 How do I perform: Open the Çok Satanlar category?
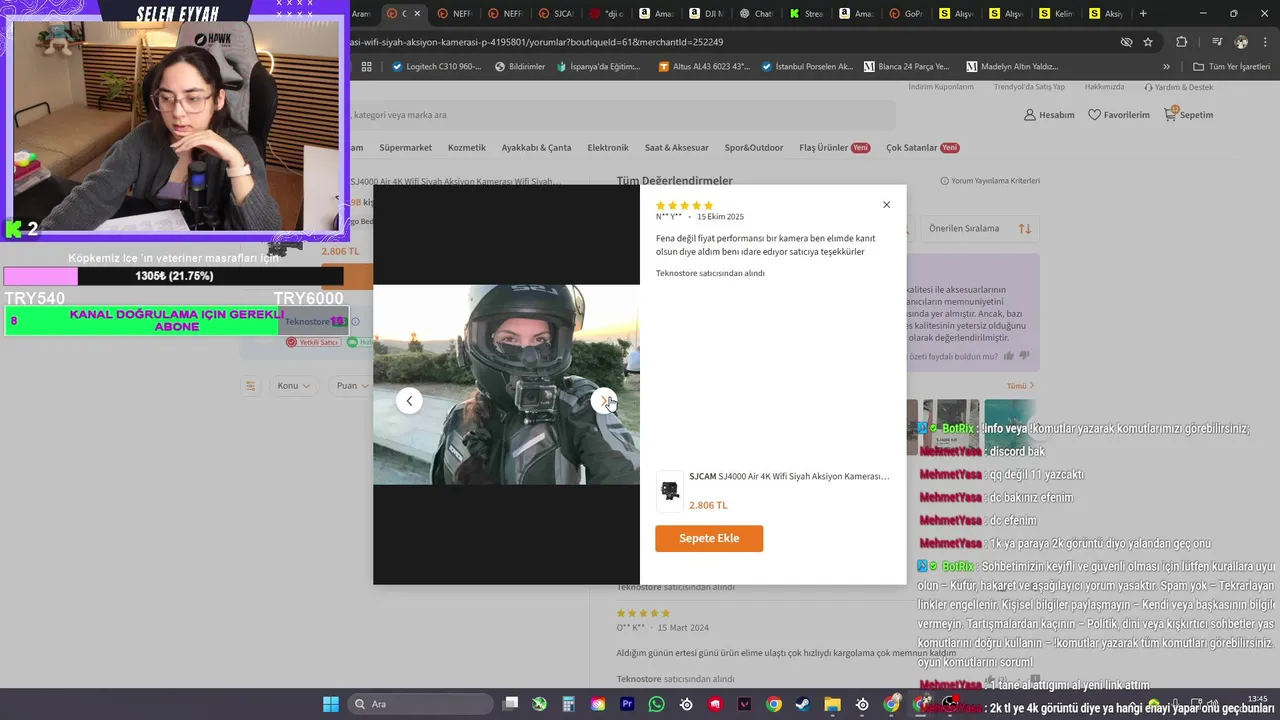click(922, 148)
